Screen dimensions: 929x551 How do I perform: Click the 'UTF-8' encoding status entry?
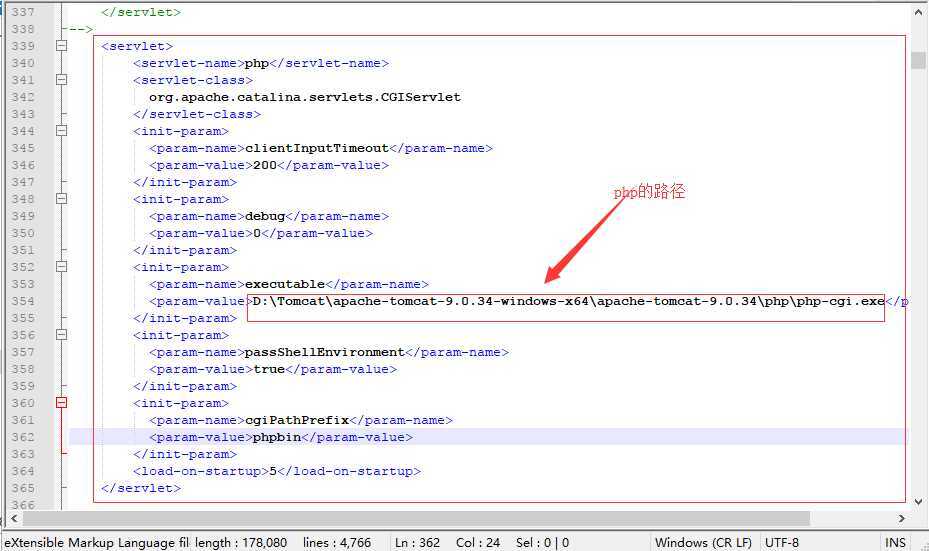point(781,542)
